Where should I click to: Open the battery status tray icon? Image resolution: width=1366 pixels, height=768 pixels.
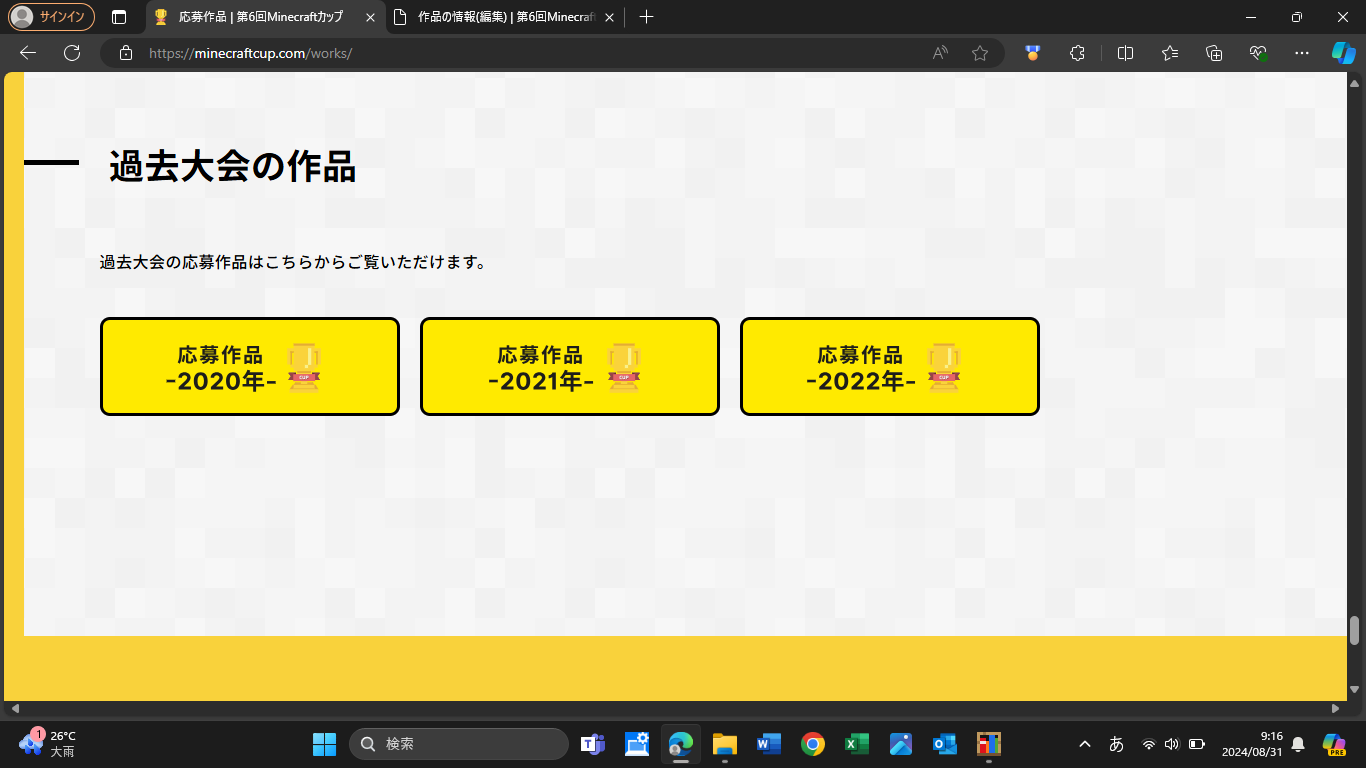pyautogui.click(x=1197, y=744)
